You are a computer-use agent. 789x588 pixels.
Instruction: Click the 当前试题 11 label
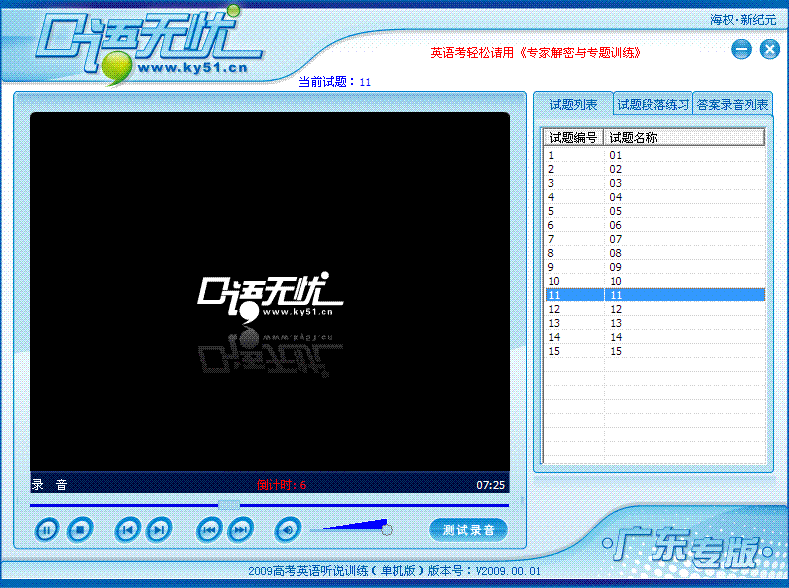click(335, 82)
